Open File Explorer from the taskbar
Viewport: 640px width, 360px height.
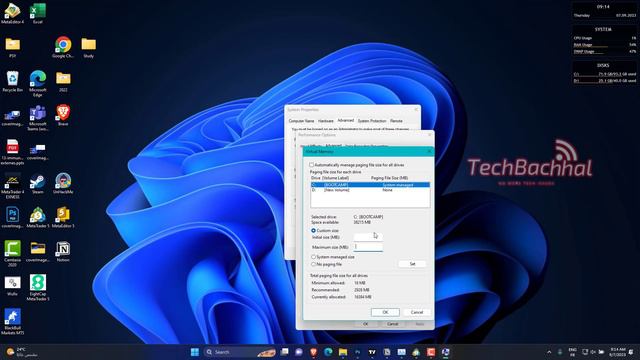[x=343, y=352]
